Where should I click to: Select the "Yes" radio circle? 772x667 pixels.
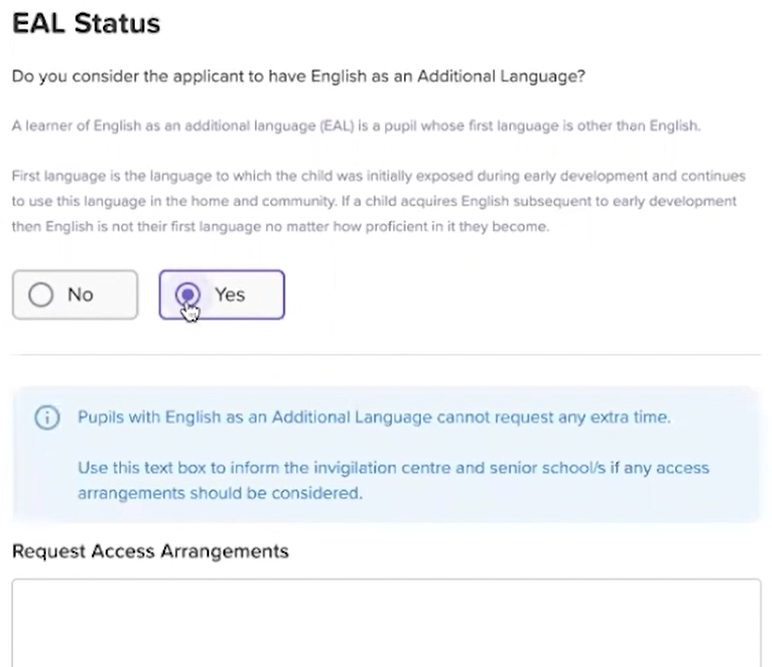coord(187,295)
